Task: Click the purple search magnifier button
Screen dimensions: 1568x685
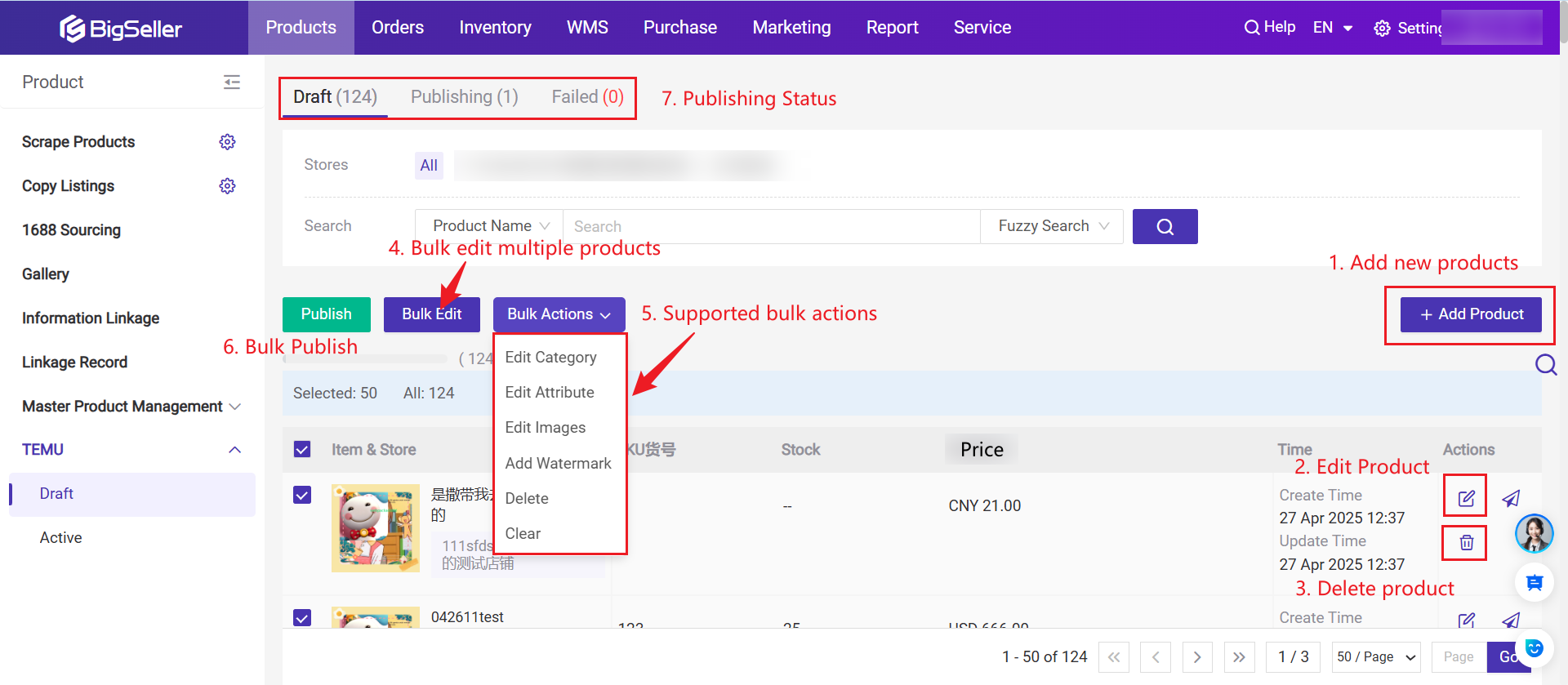Action: [1165, 226]
